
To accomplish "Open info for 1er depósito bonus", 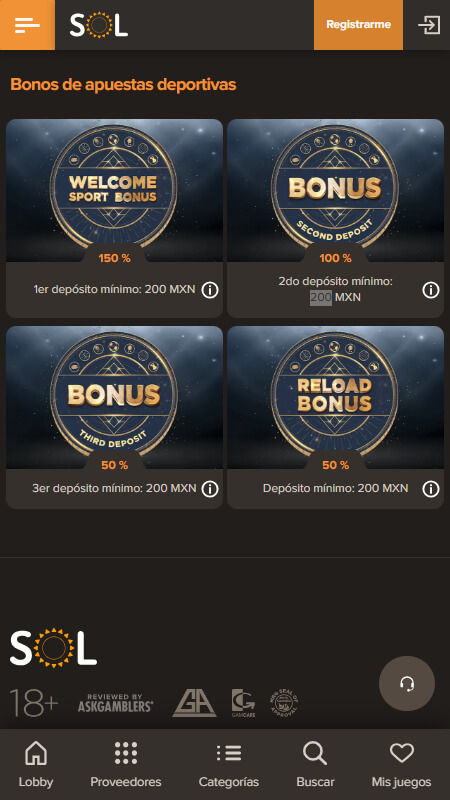I will pyautogui.click(x=210, y=290).
